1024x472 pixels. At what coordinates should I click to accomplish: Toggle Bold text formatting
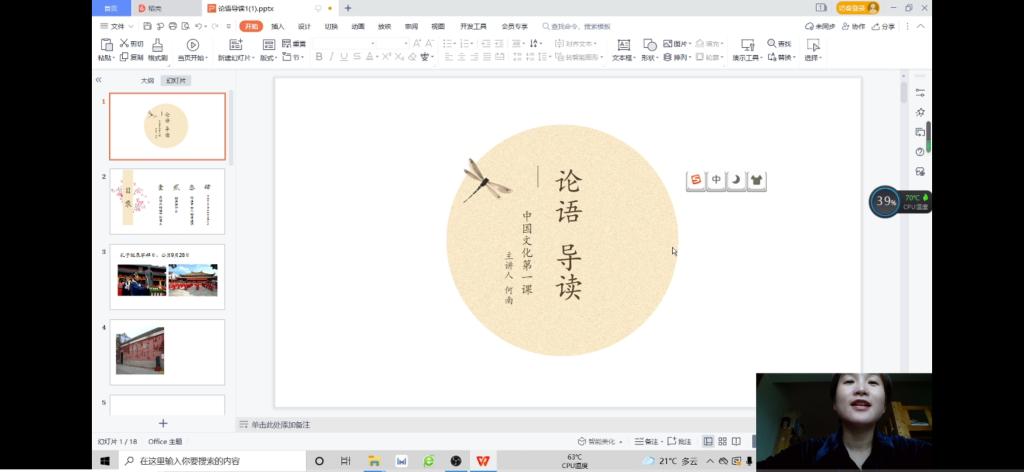319,57
